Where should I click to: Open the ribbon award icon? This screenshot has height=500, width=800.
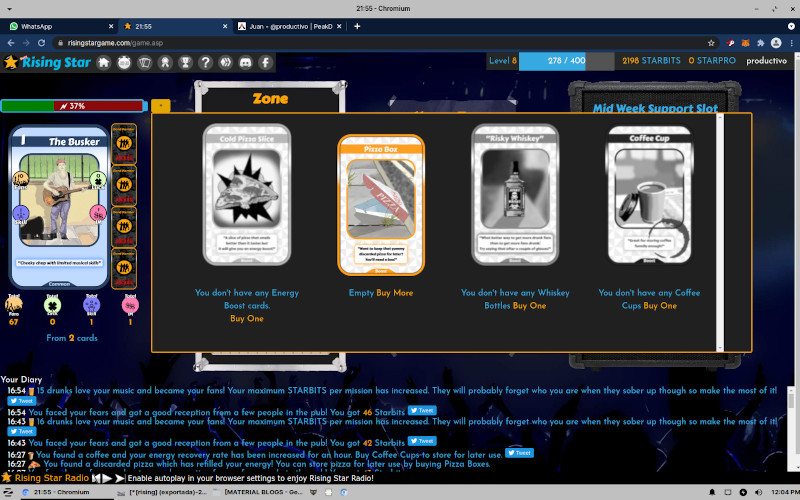click(165, 62)
